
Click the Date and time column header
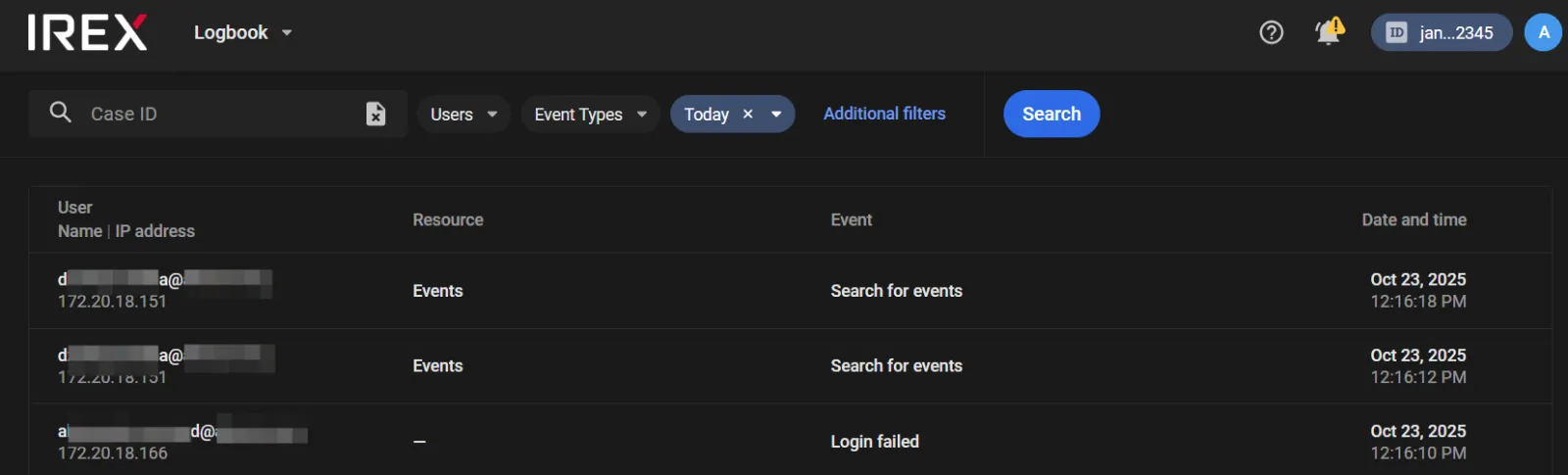tap(1414, 219)
